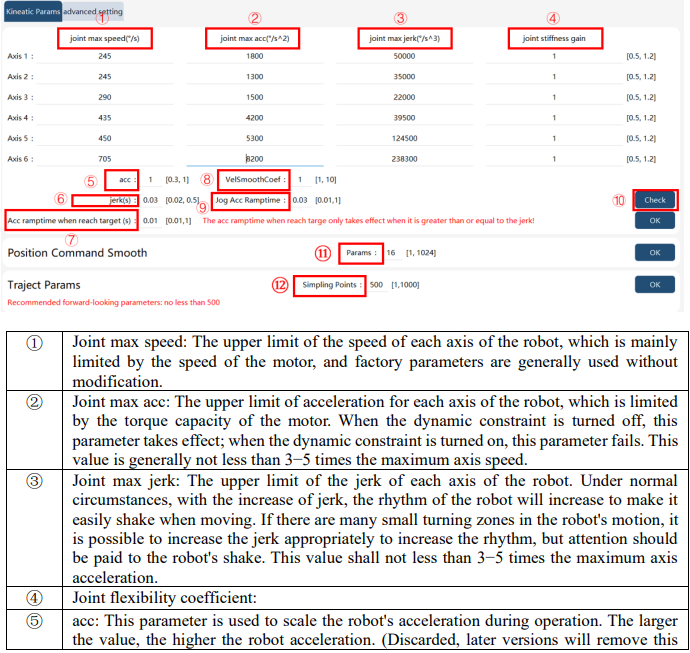The image size is (690, 653).
Task: Click the Axis 6 row label
Action: (20, 159)
